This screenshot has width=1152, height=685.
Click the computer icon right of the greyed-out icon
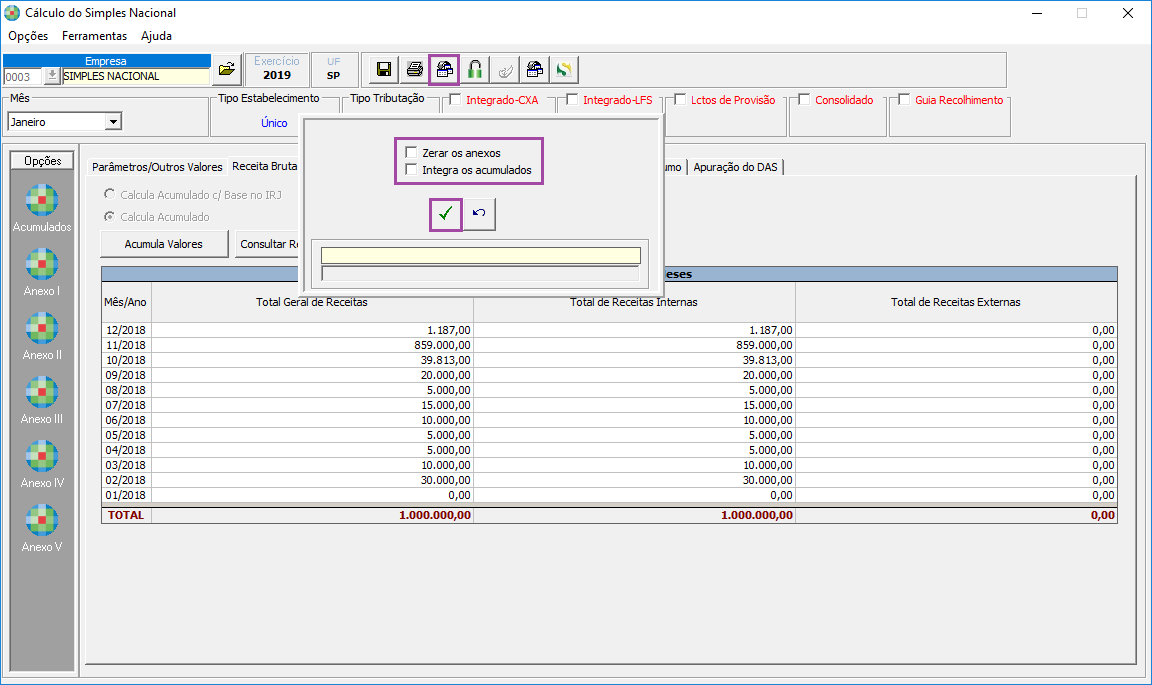(x=535, y=70)
